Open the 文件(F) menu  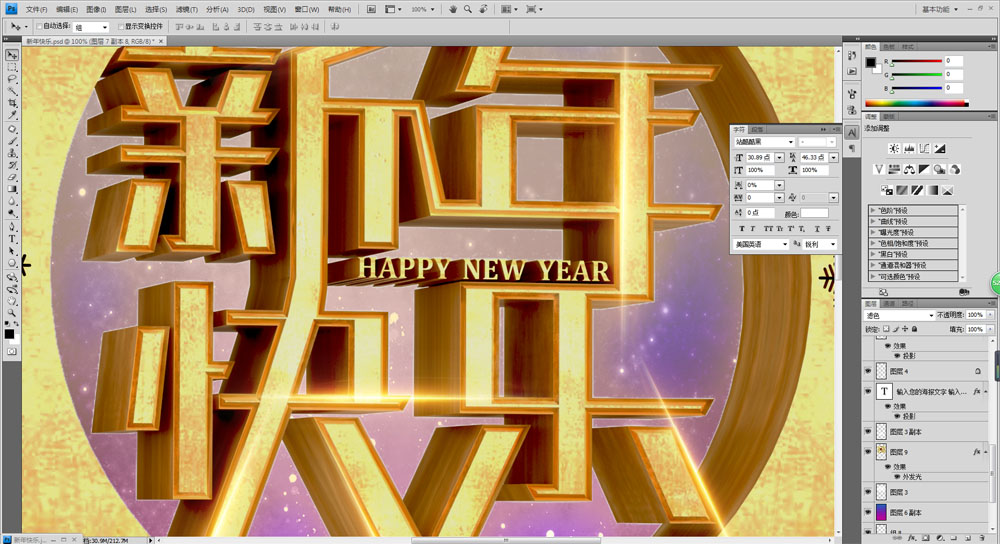coord(36,10)
